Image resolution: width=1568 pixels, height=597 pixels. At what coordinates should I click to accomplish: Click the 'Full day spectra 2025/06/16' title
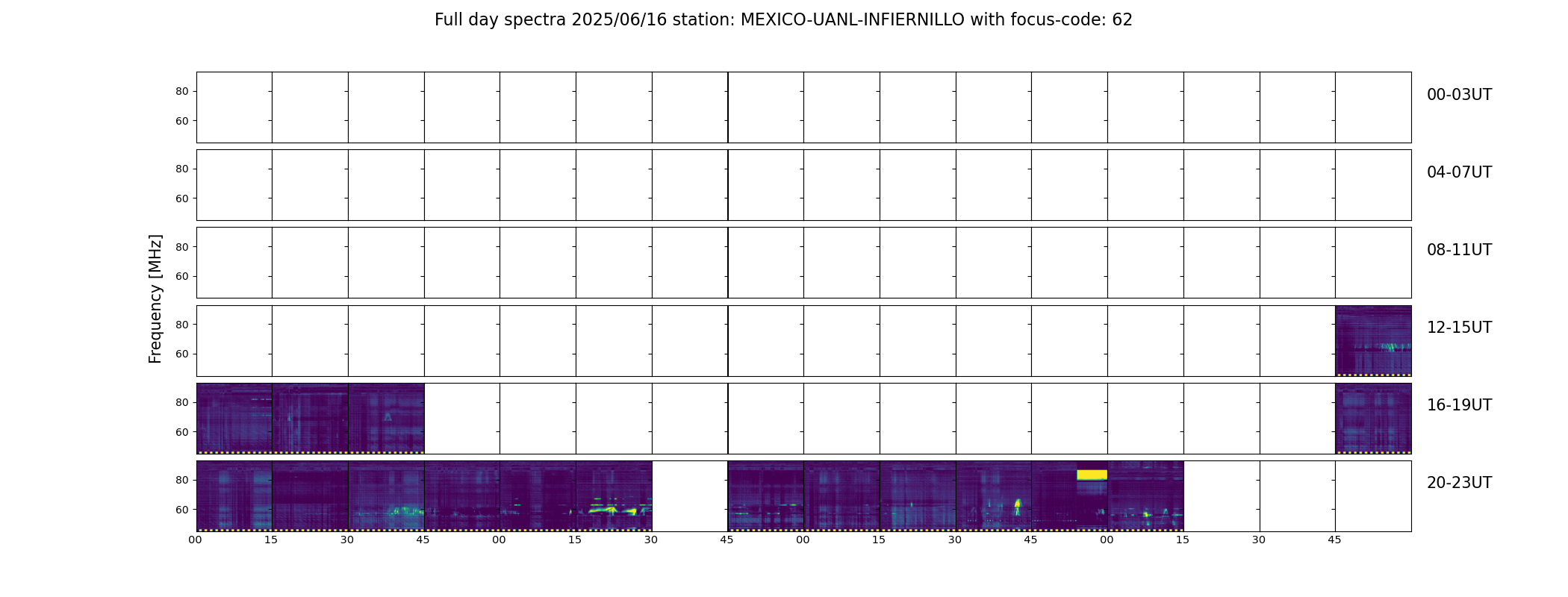click(x=783, y=20)
